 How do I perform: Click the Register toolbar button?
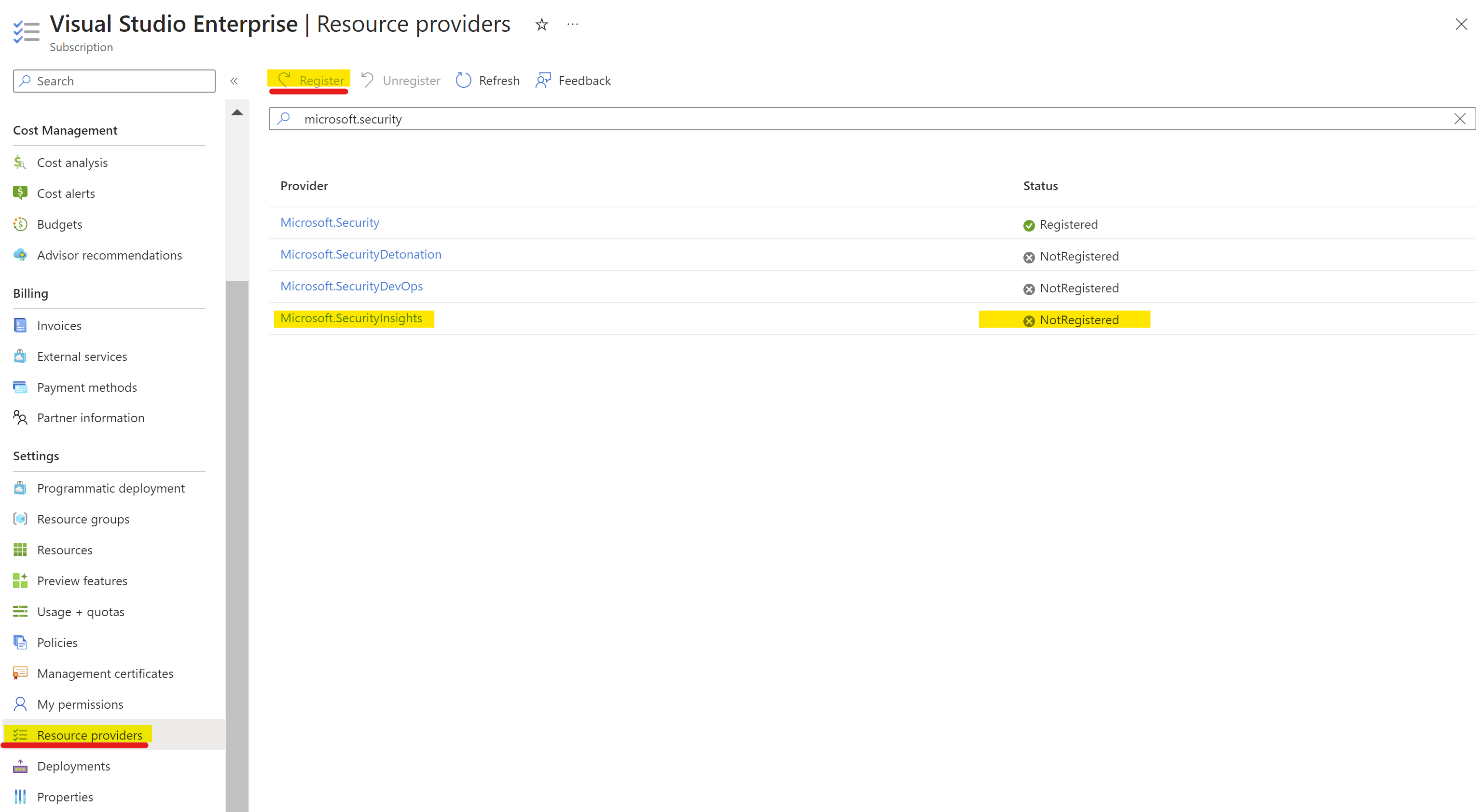click(311, 80)
